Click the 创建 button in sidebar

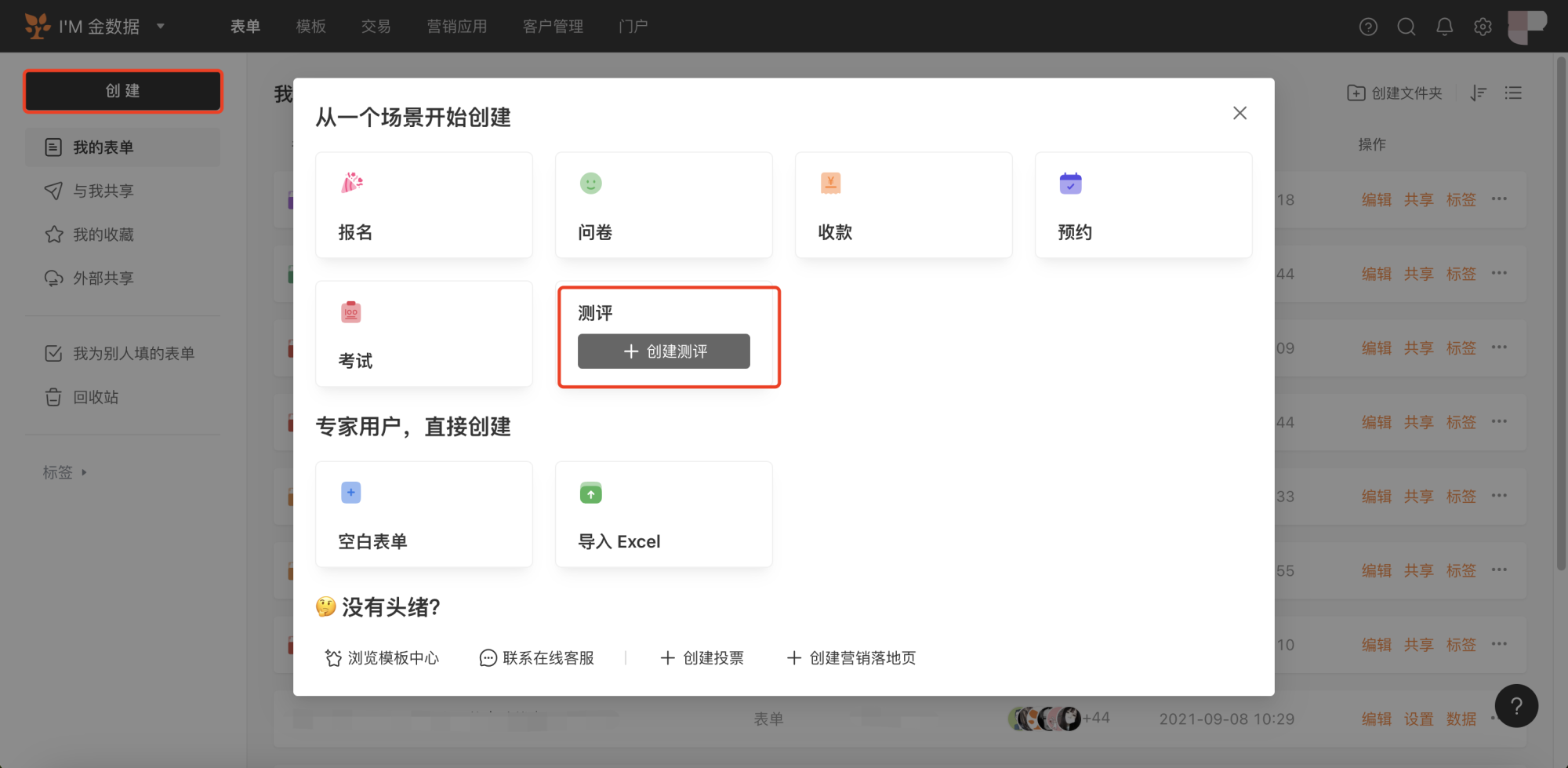(123, 91)
